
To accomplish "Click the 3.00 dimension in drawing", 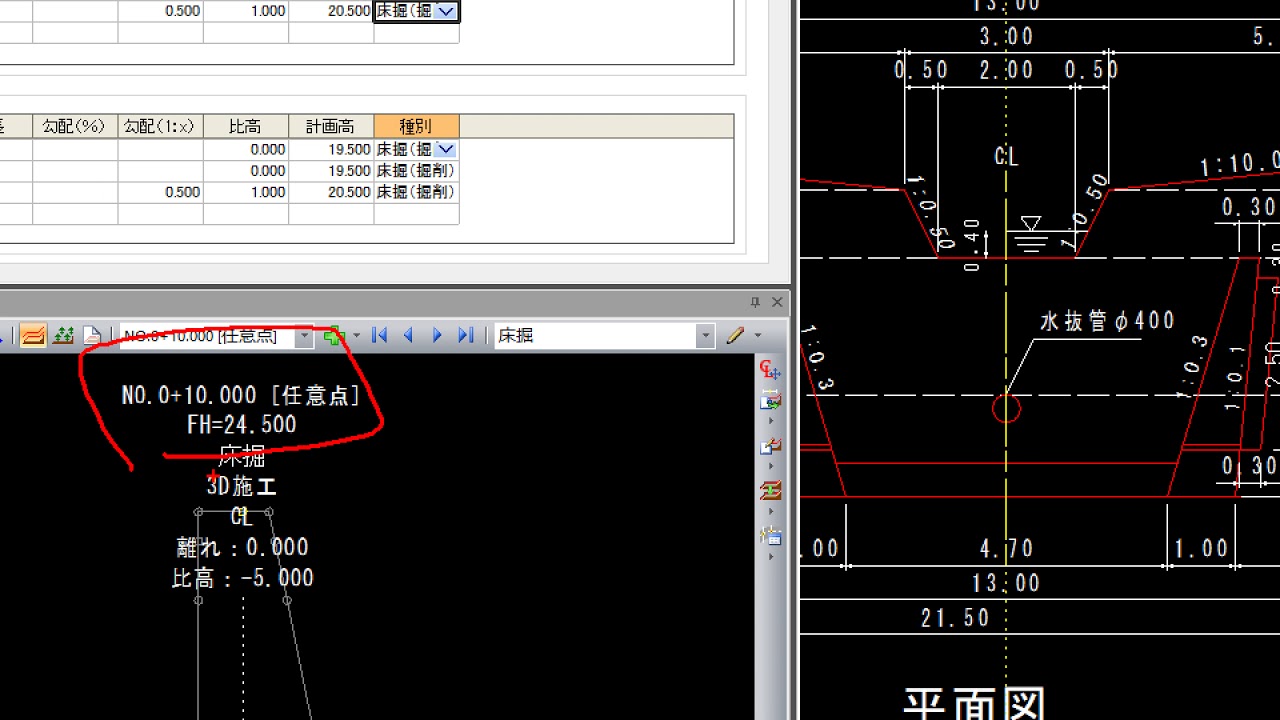I will [1006, 37].
